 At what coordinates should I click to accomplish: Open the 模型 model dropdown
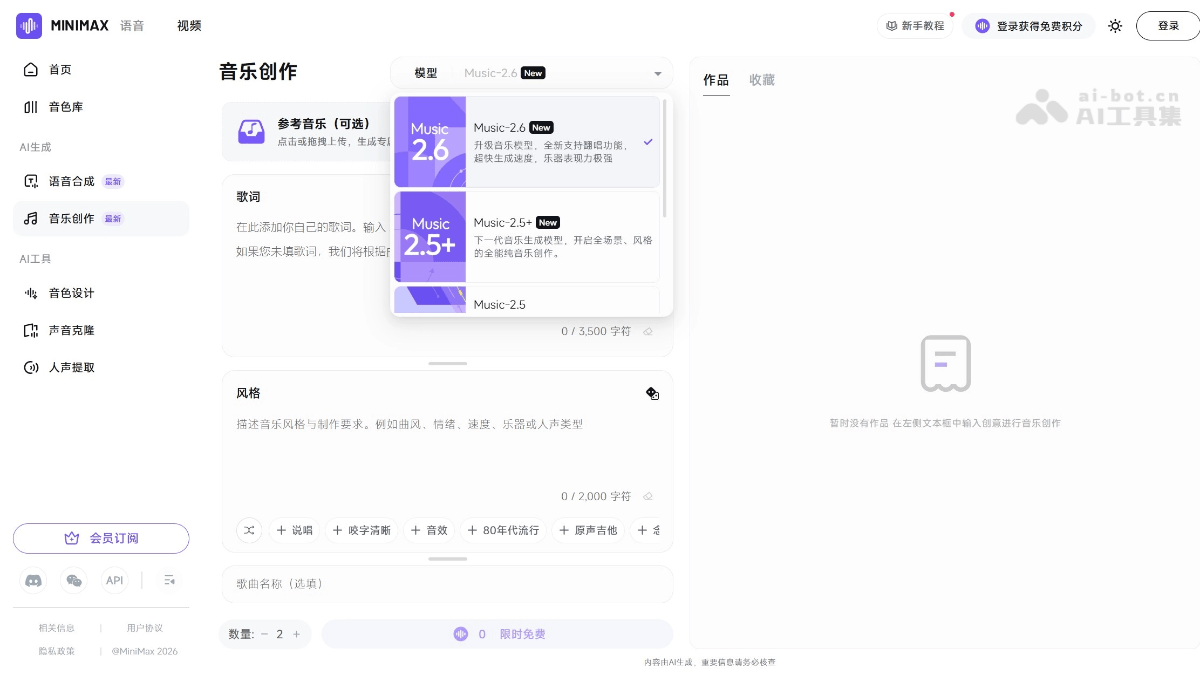point(531,73)
